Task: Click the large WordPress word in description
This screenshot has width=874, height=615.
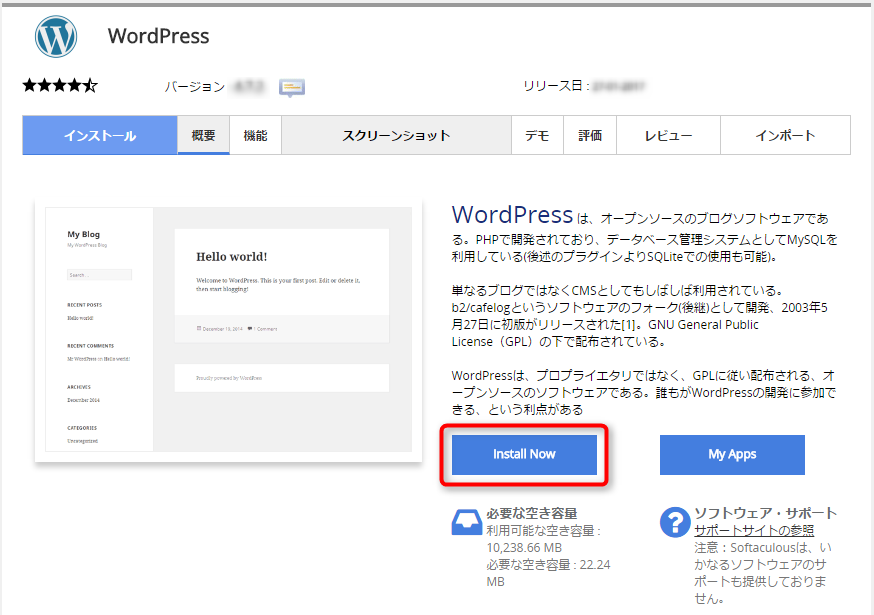Action: 512,215
